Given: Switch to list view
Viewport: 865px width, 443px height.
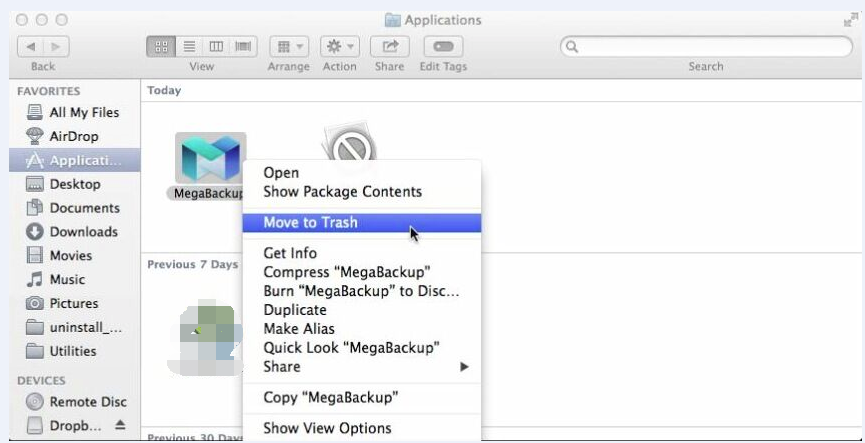Looking at the screenshot, I should click(189, 47).
